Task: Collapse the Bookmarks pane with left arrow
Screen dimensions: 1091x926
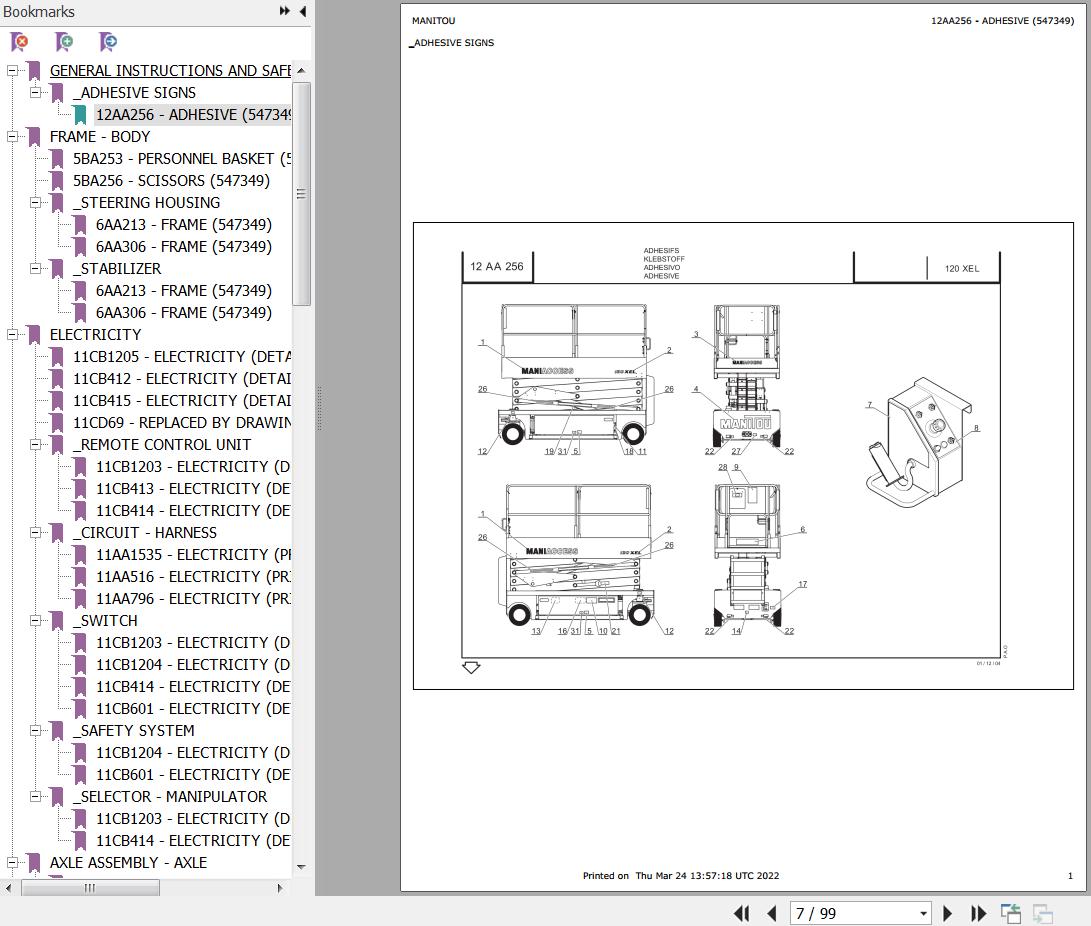Action: click(303, 11)
